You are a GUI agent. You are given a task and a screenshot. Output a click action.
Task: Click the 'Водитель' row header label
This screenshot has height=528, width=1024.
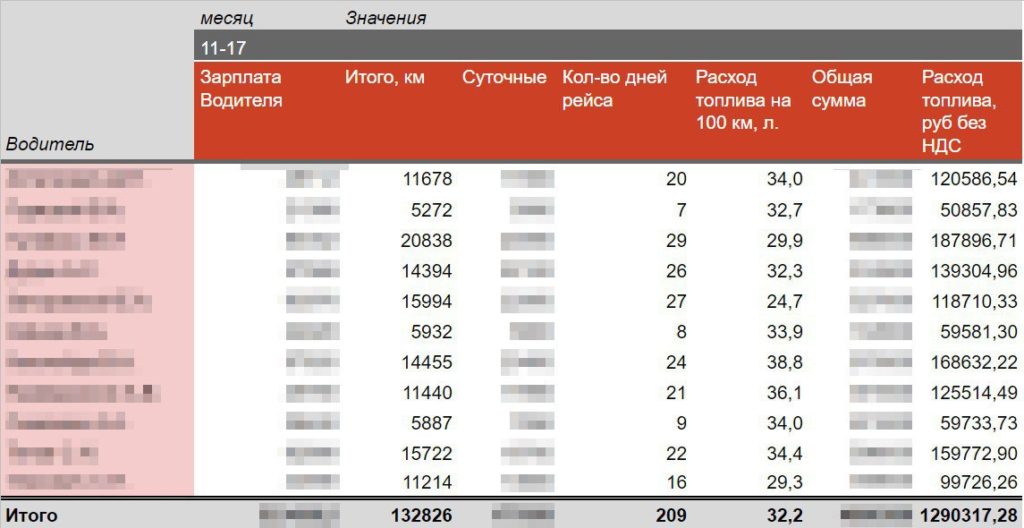tap(50, 144)
